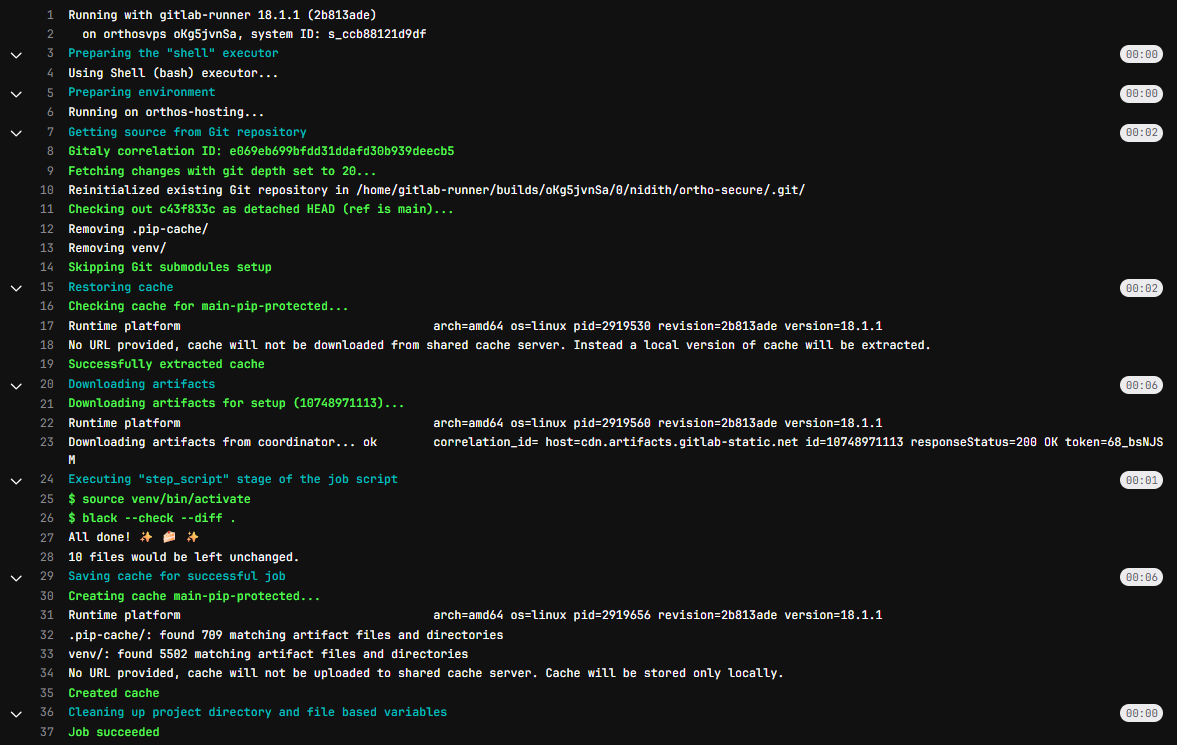The image size is (1177, 745).
Task: Open line number 11 link
Action: 47,209
